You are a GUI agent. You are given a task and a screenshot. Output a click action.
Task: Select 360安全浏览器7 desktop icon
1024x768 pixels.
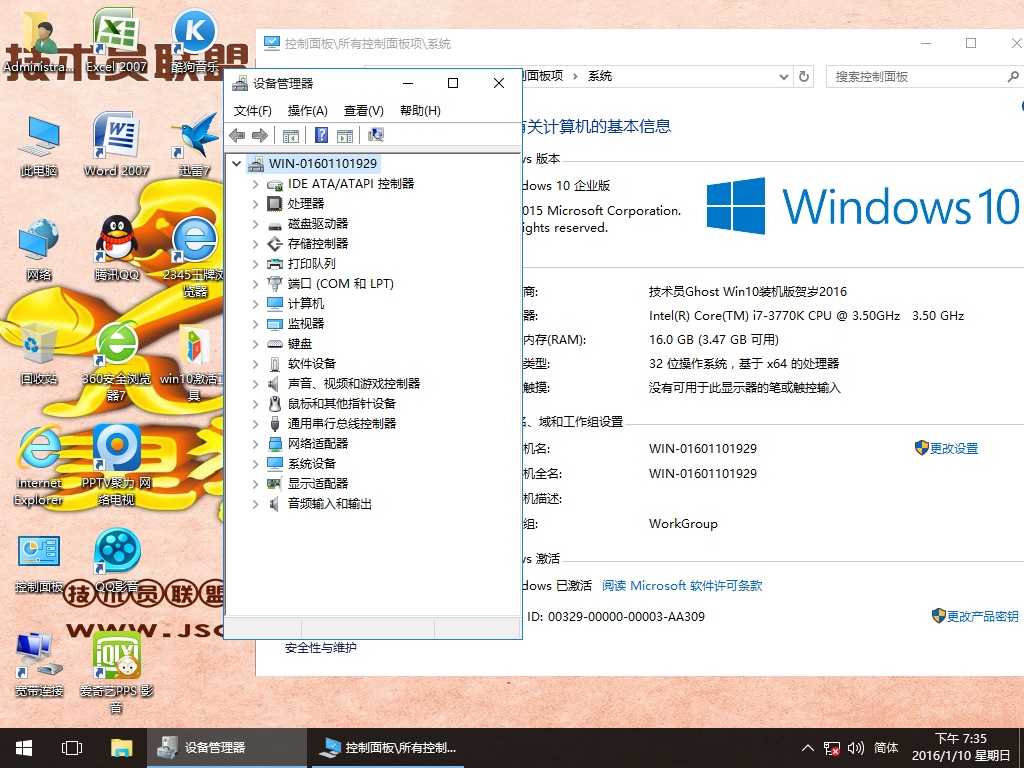click(116, 361)
